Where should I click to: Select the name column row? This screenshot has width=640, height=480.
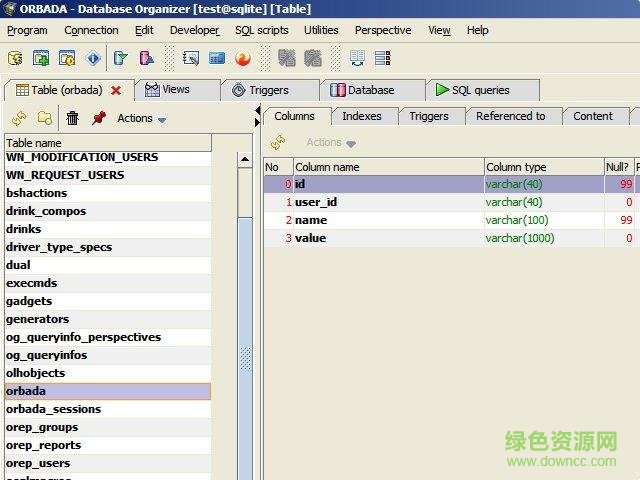tap(452, 220)
